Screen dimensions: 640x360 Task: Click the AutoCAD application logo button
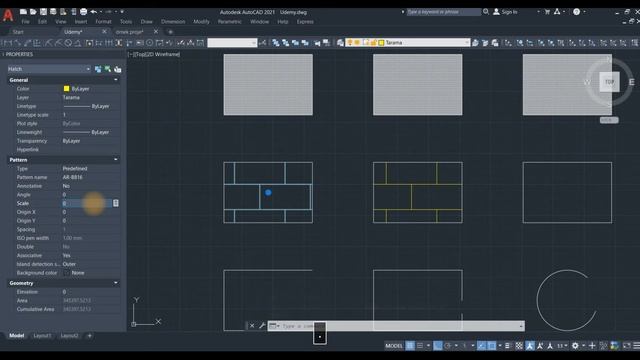(8, 15)
